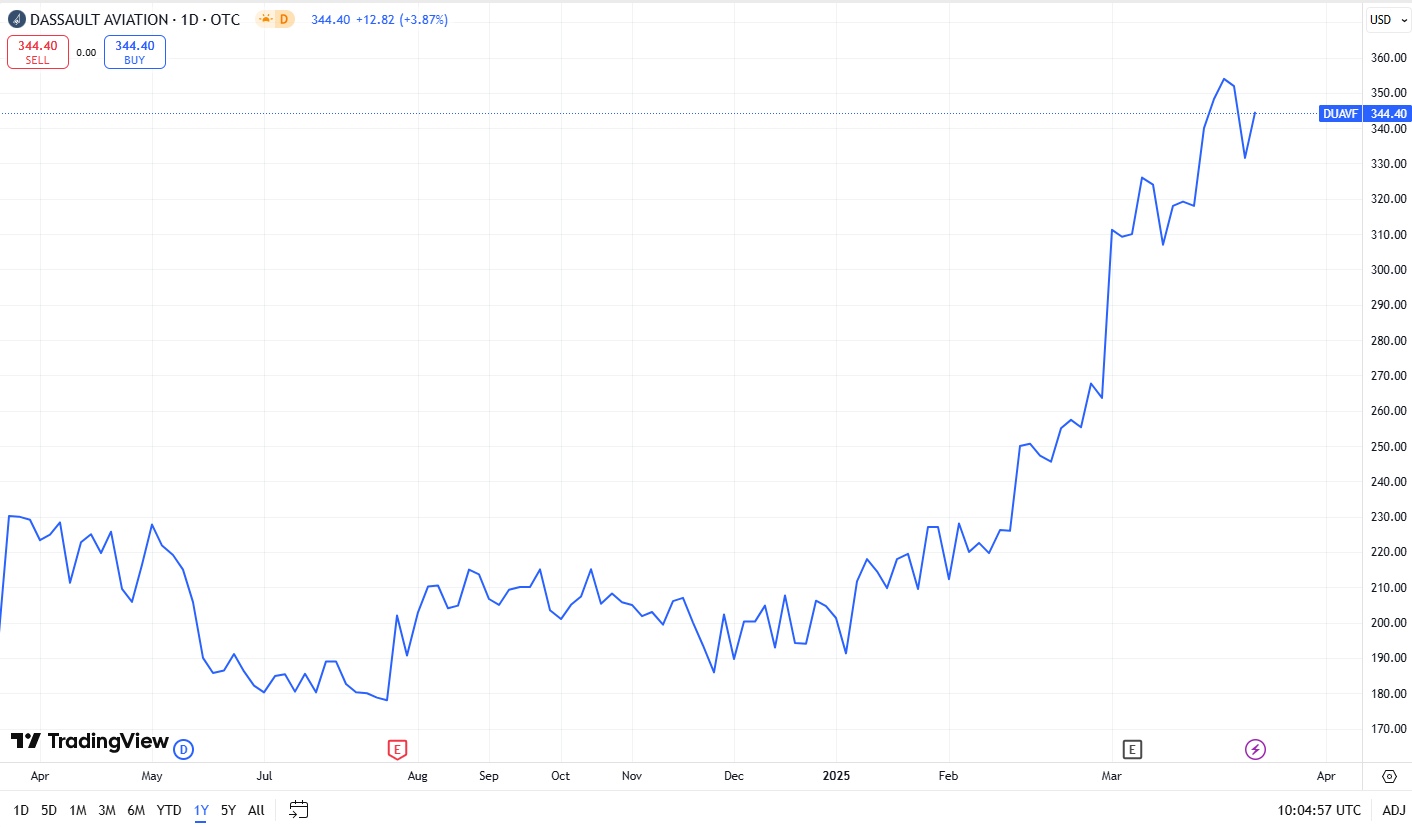
Task: Open the USD currency dropdown
Action: tap(1388, 19)
